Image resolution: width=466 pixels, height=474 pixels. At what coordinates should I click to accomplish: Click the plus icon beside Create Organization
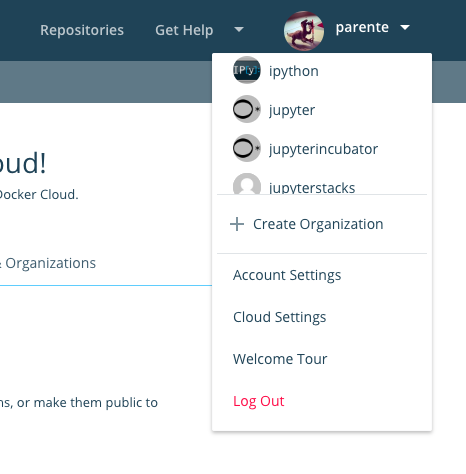pyautogui.click(x=237, y=224)
